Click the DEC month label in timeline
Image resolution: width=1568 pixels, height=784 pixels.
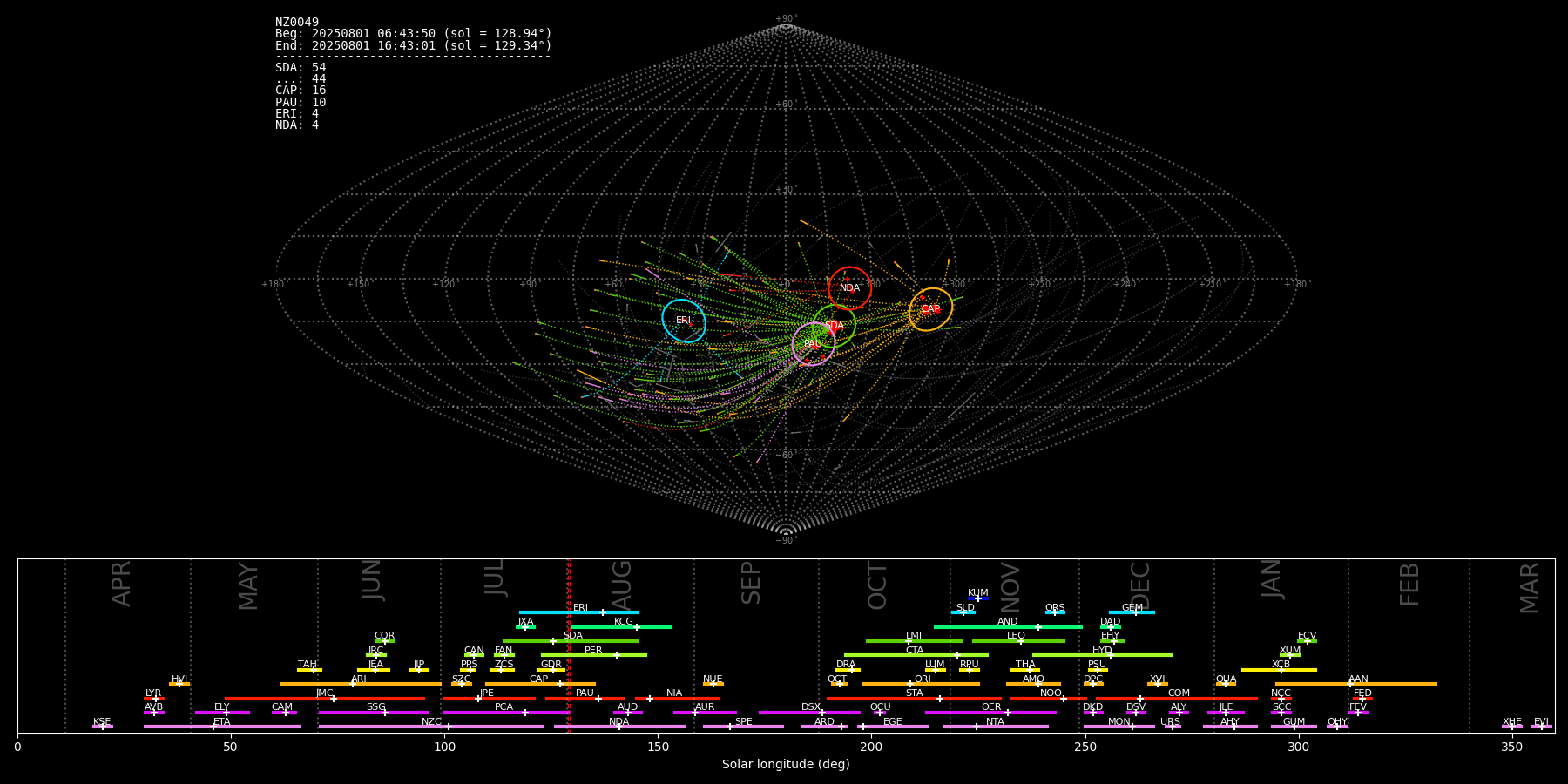(x=1140, y=585)
